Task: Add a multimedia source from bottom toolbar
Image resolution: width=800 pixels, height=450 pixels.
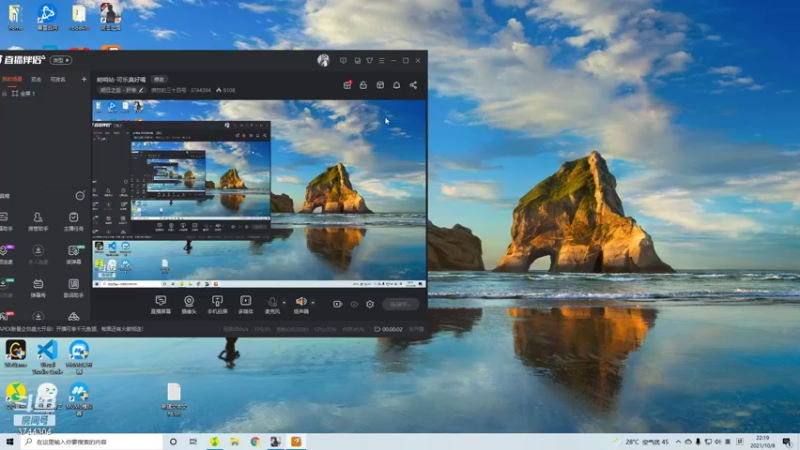Action: coord(245,305)
